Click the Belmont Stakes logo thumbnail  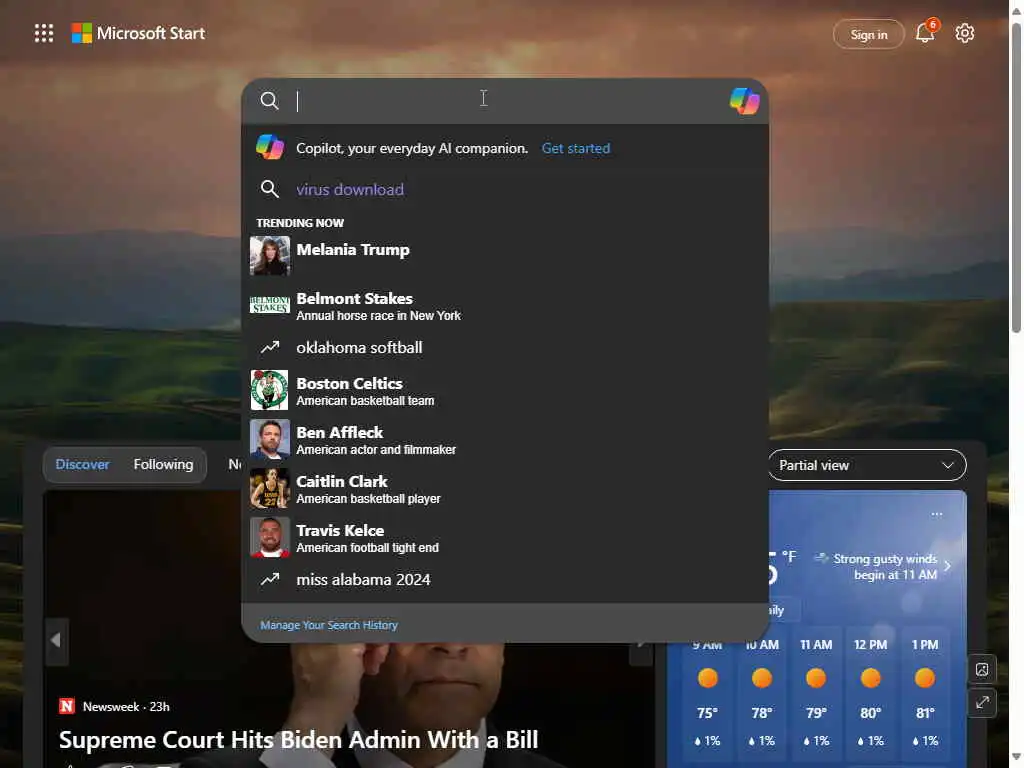(270, 305)
